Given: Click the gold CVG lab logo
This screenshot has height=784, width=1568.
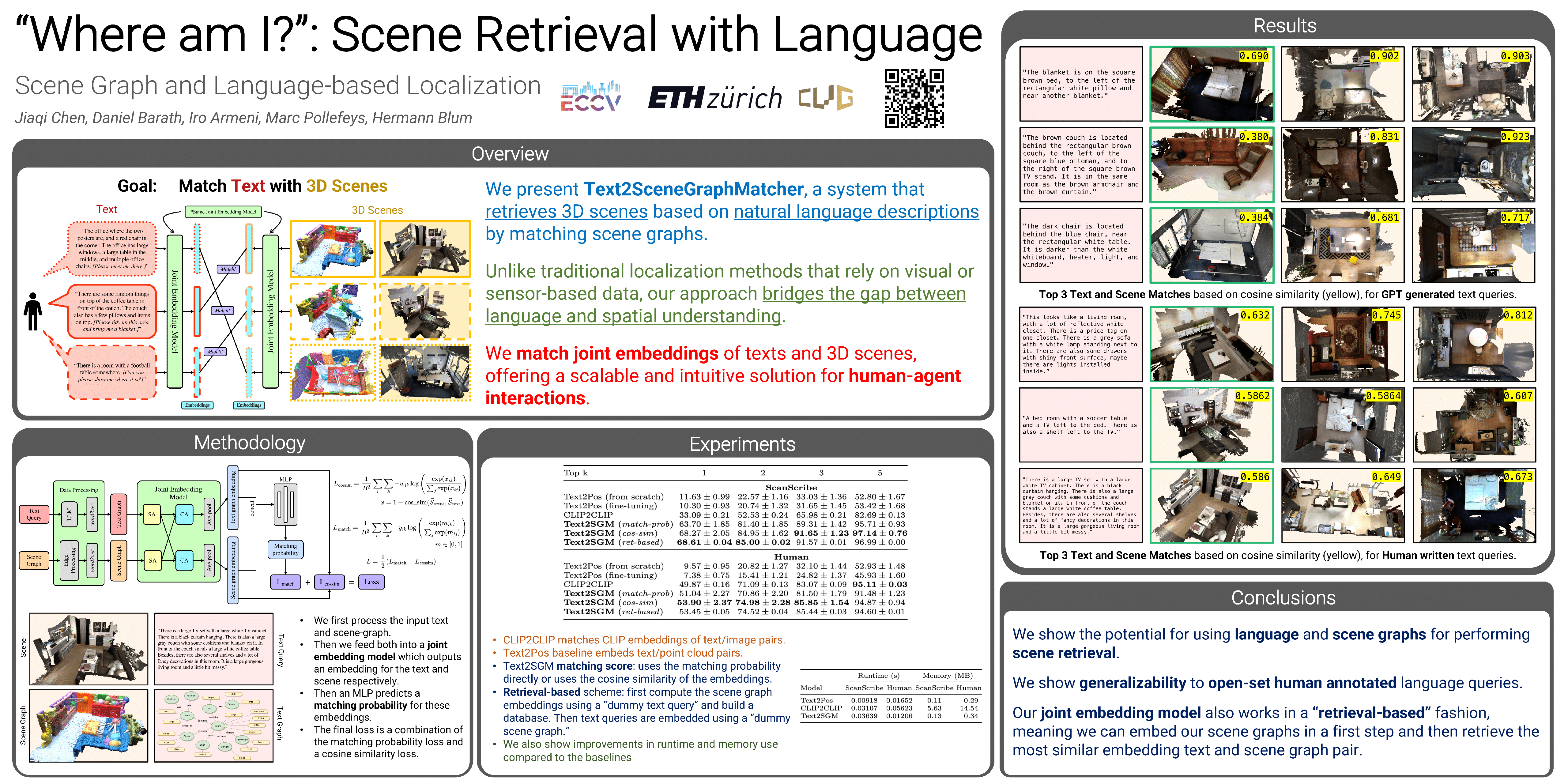Looking at the screenshot, I should click(826, 97).
